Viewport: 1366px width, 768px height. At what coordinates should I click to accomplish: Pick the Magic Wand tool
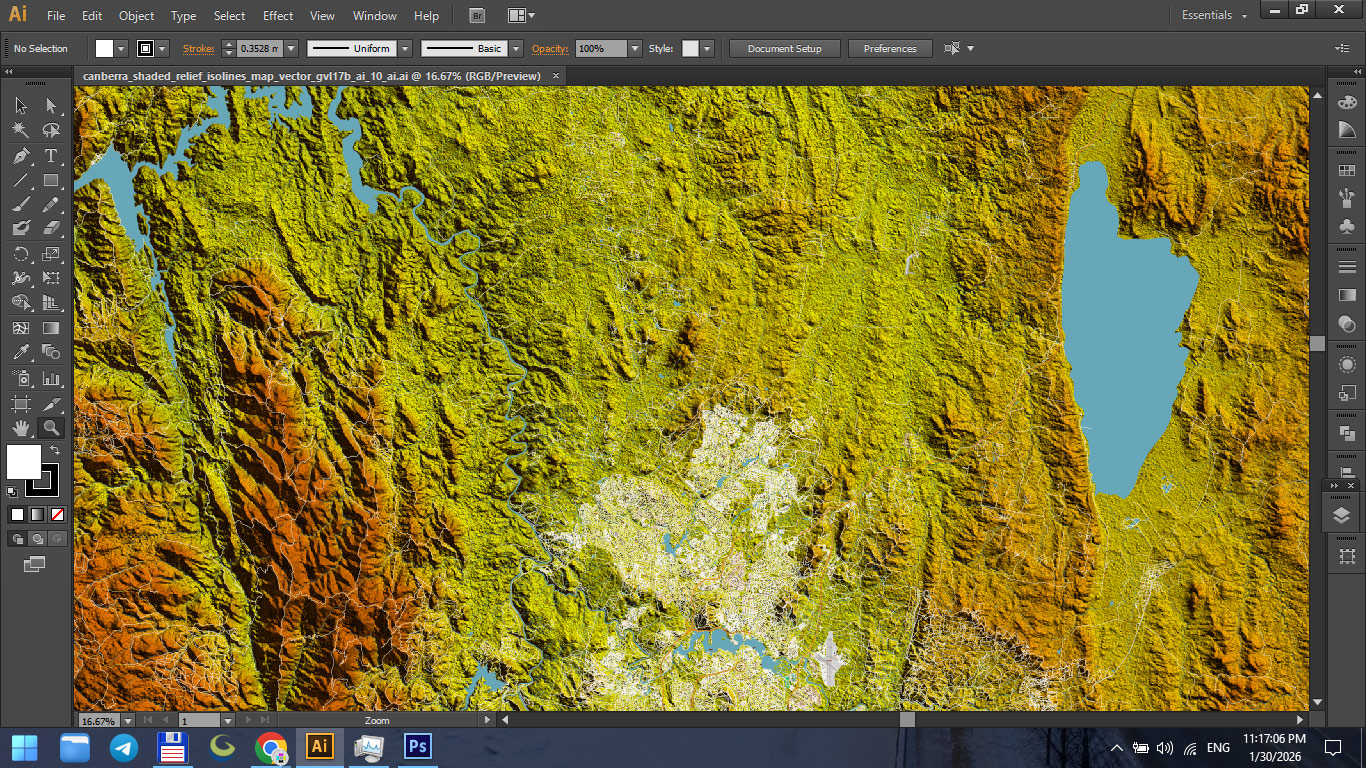[x=18, y=130]
